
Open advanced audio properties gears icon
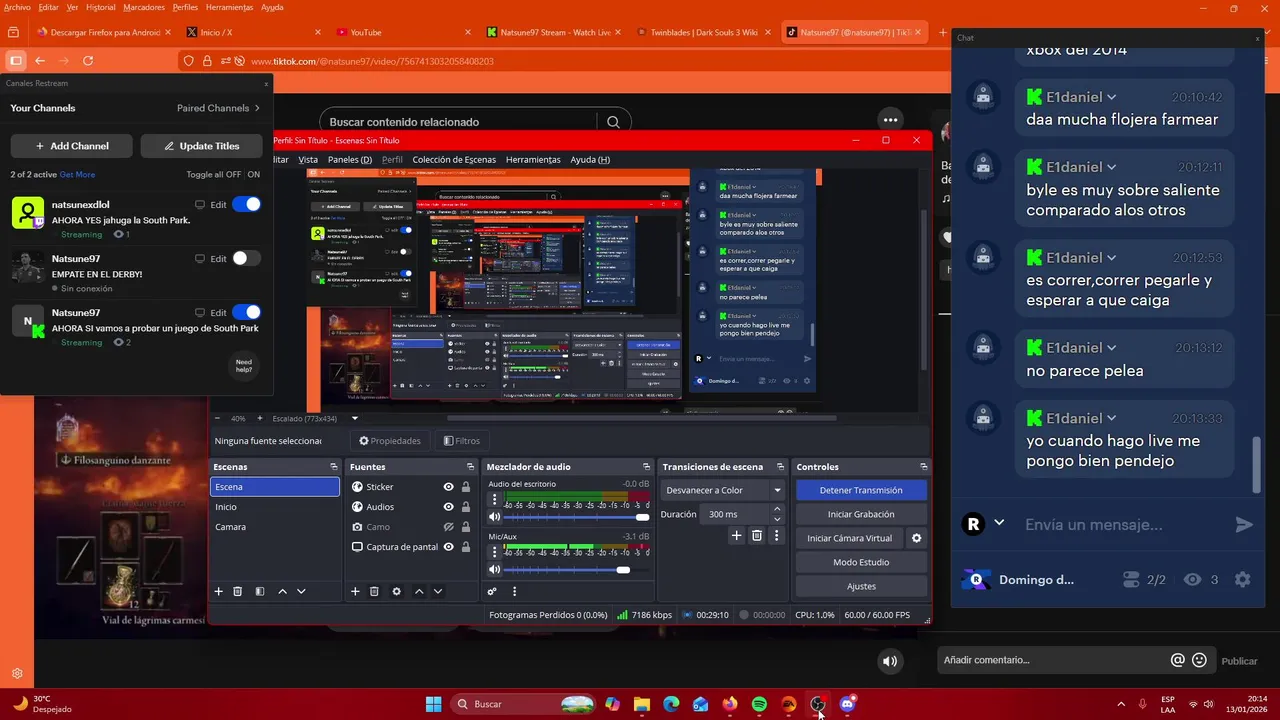(x=492, y=591)
